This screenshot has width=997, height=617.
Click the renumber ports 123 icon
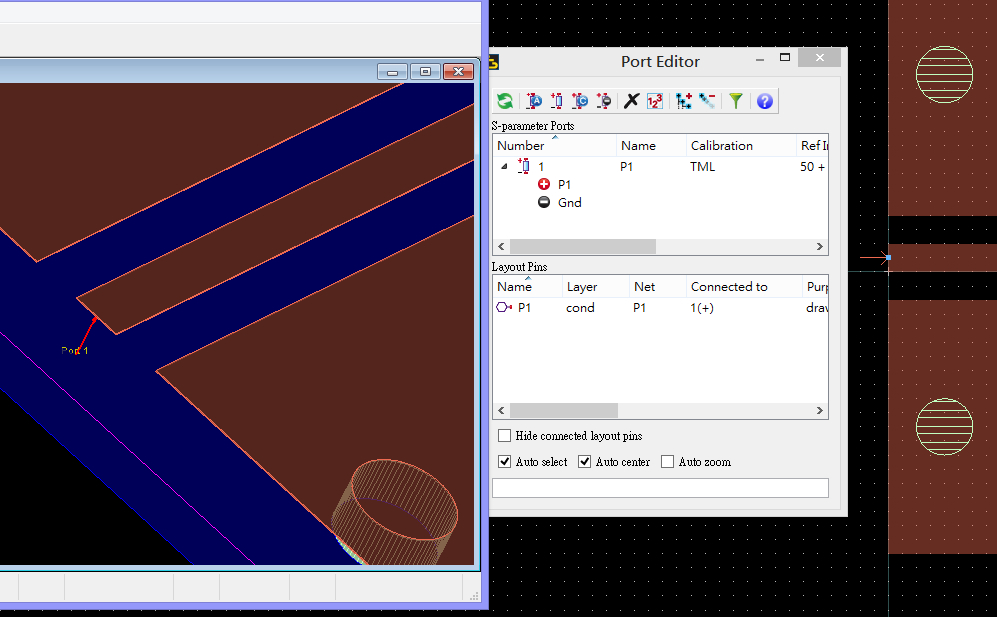(654, 101)
